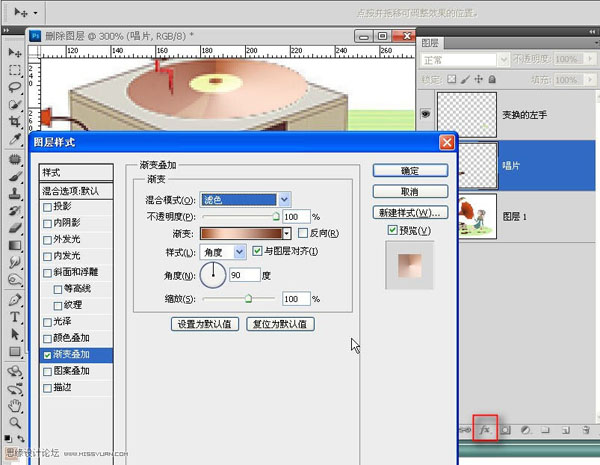Select the Rectangular Marquee tool
Image resolution: width=600 pixels, height=465 pixels.
click(15, 70)
